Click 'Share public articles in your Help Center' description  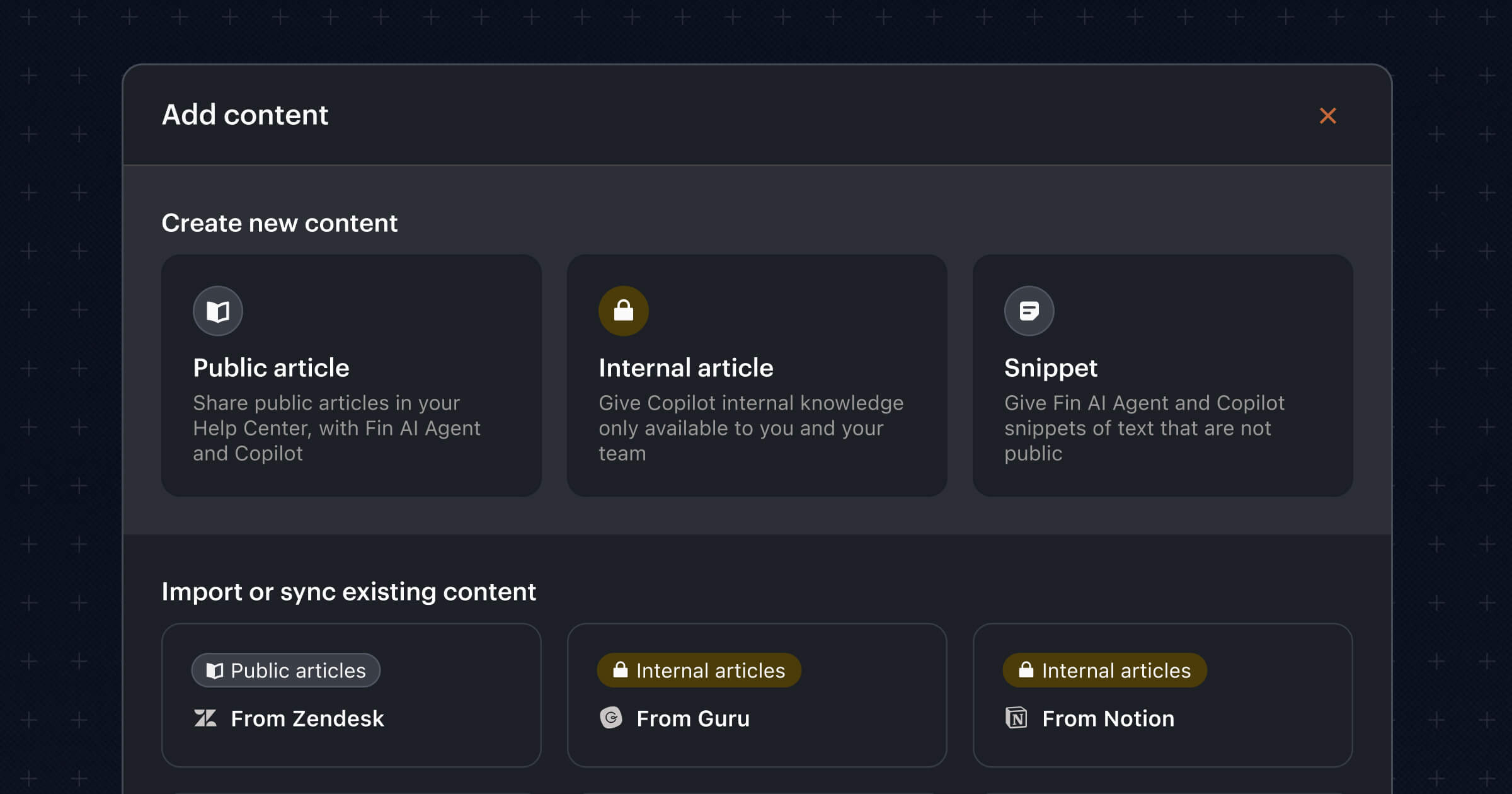click(x=336, y=428)
